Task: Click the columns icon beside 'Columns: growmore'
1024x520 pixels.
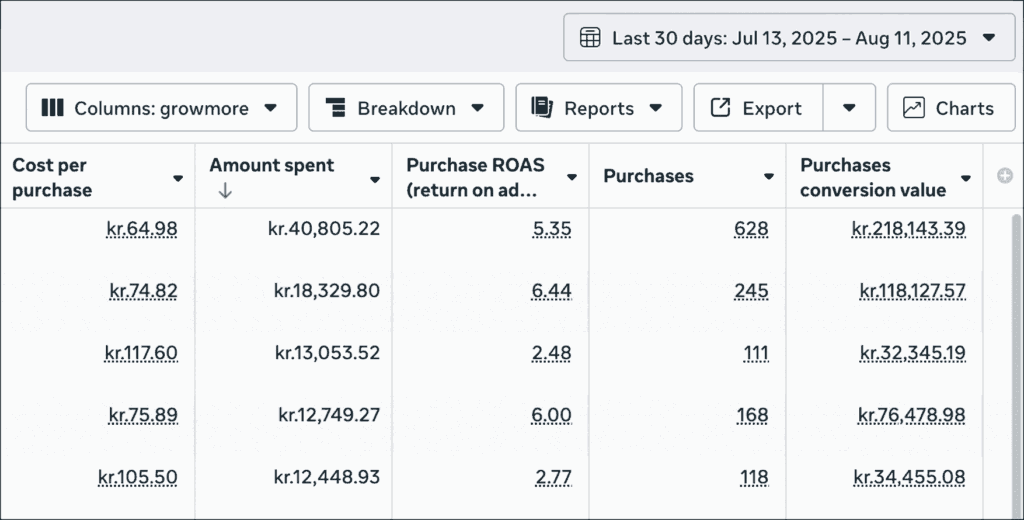Action: tap(53, 108)
